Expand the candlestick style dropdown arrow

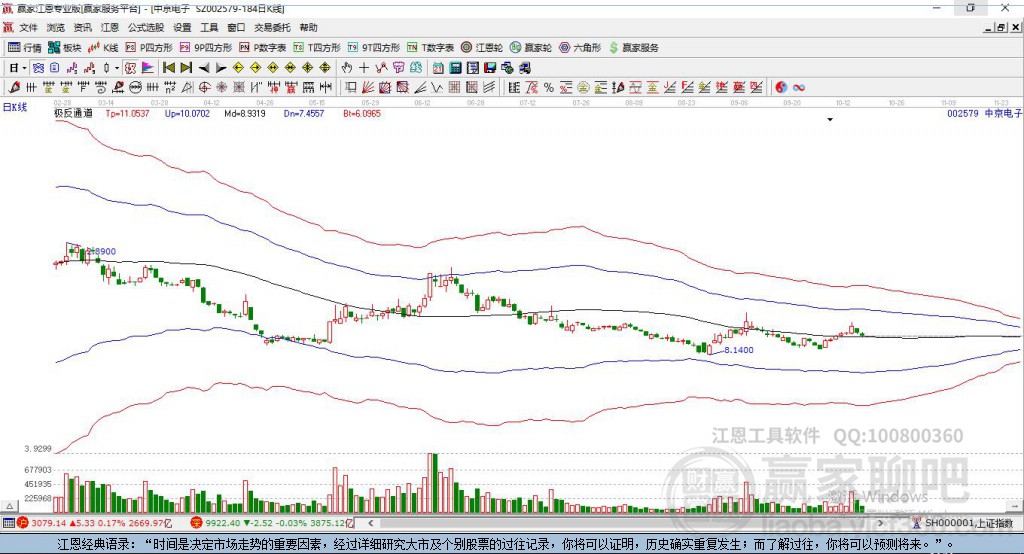(x=116, y=68)
